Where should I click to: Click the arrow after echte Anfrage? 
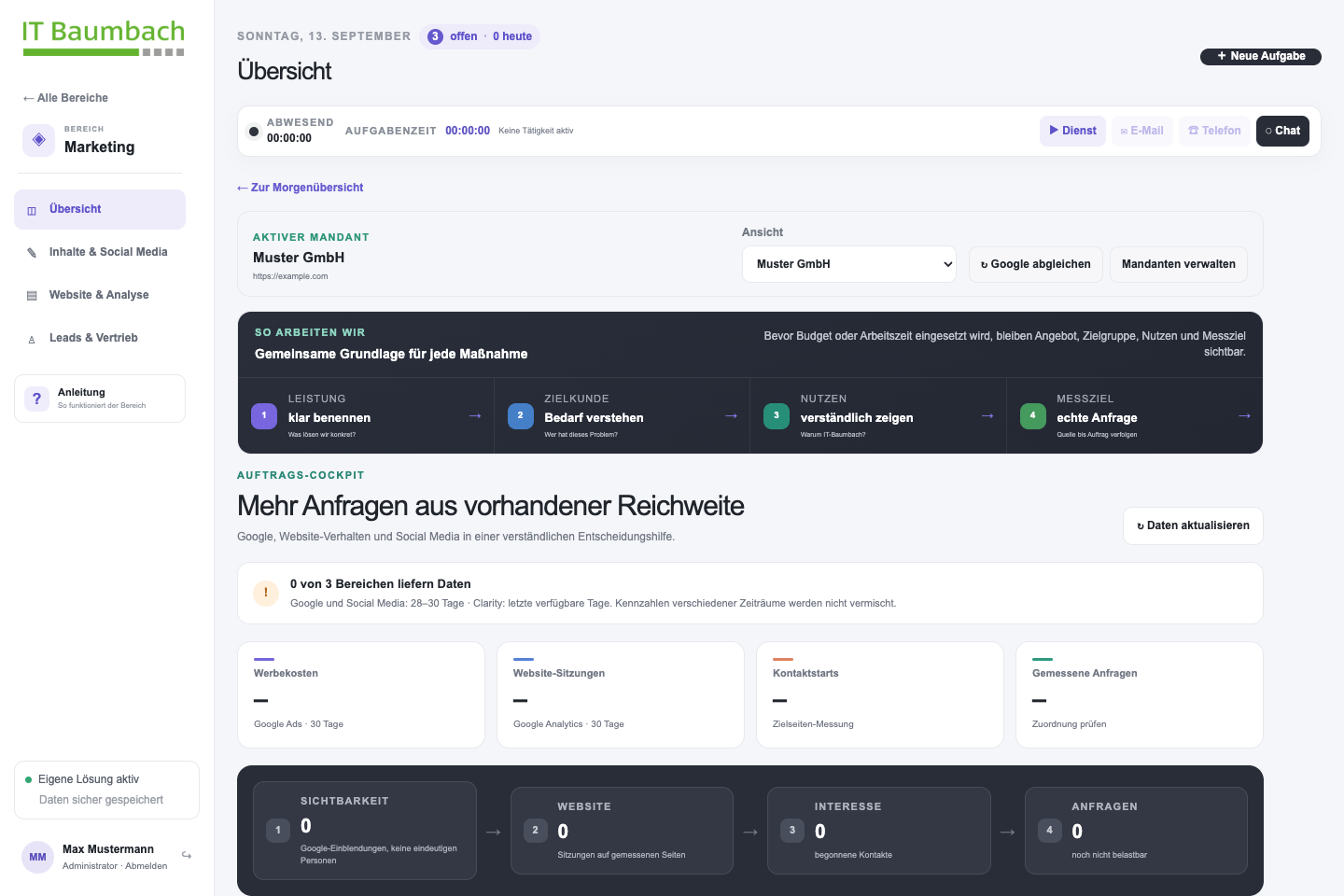pos(1244,415)
